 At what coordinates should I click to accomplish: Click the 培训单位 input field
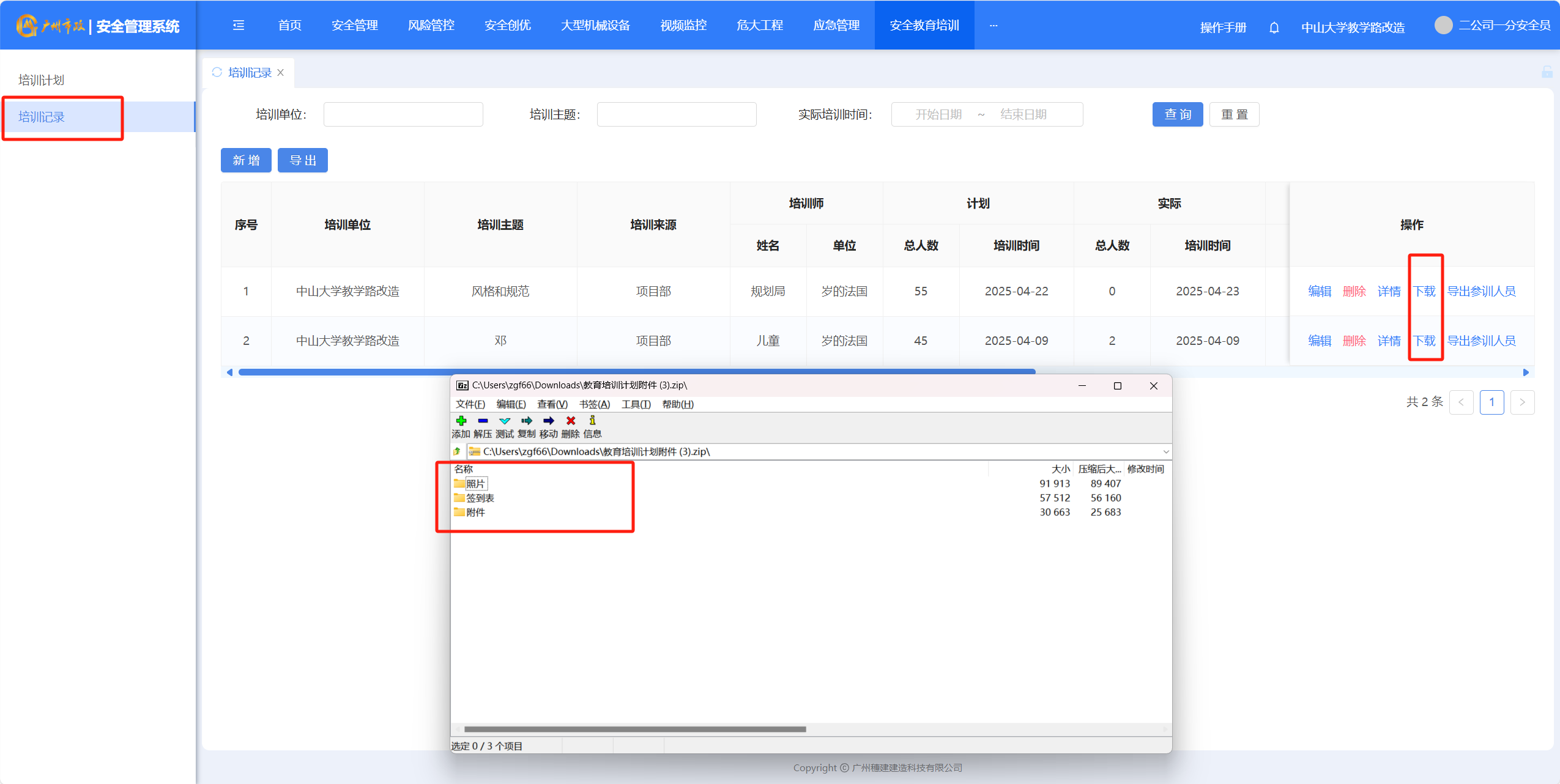coord(403,114)
